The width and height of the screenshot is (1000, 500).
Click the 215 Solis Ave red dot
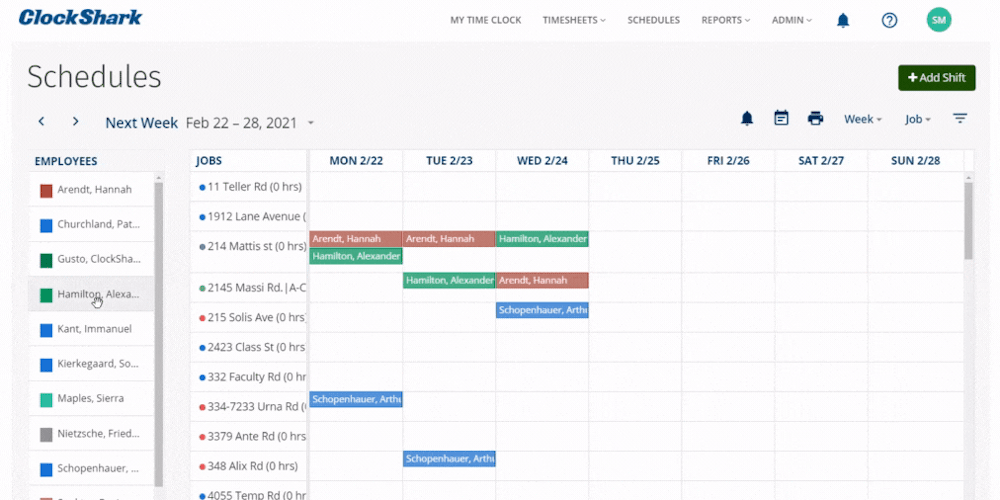tap(202, 318)
